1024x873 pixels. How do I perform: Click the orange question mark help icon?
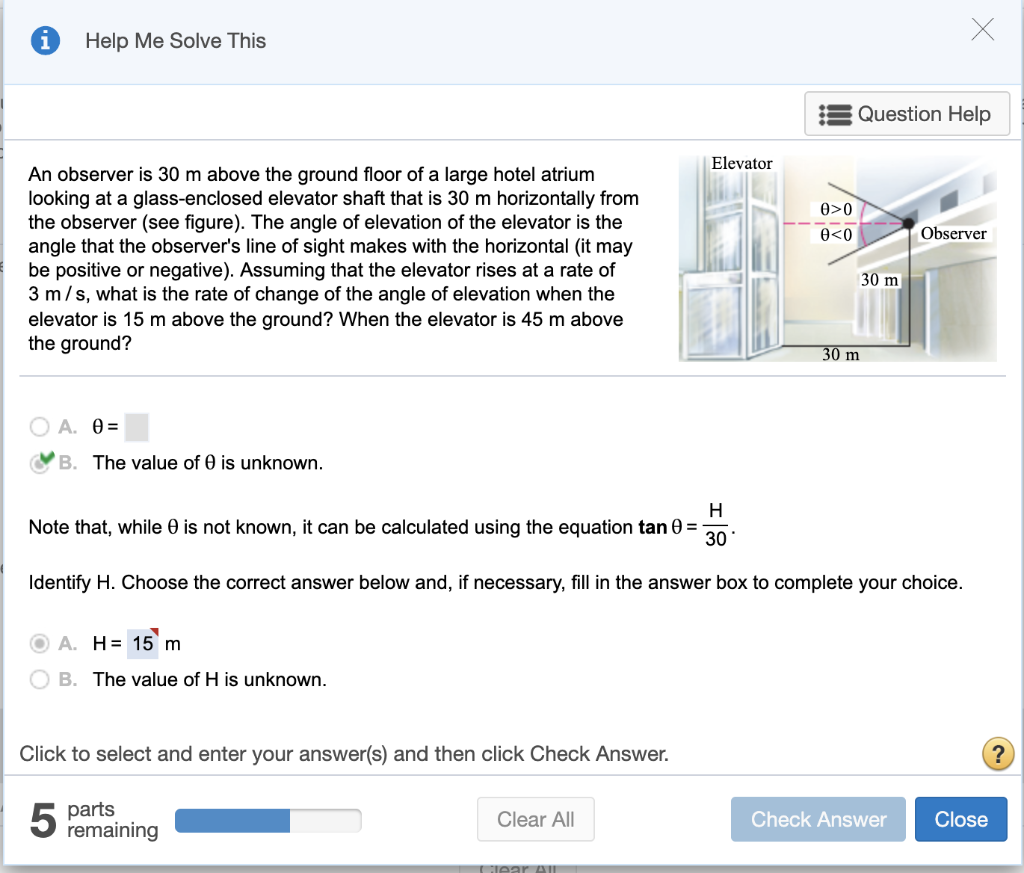[x=998, y=754]
